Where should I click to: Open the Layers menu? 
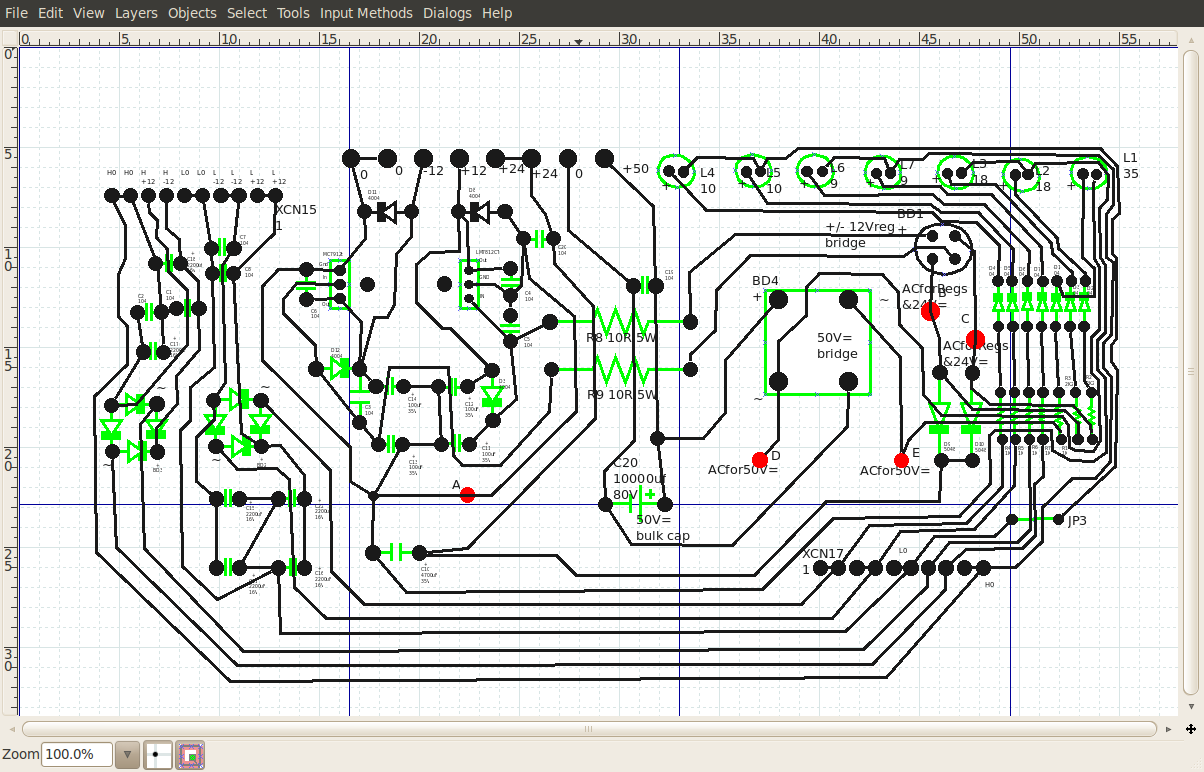pyautogui.click(x=136, y=13)
